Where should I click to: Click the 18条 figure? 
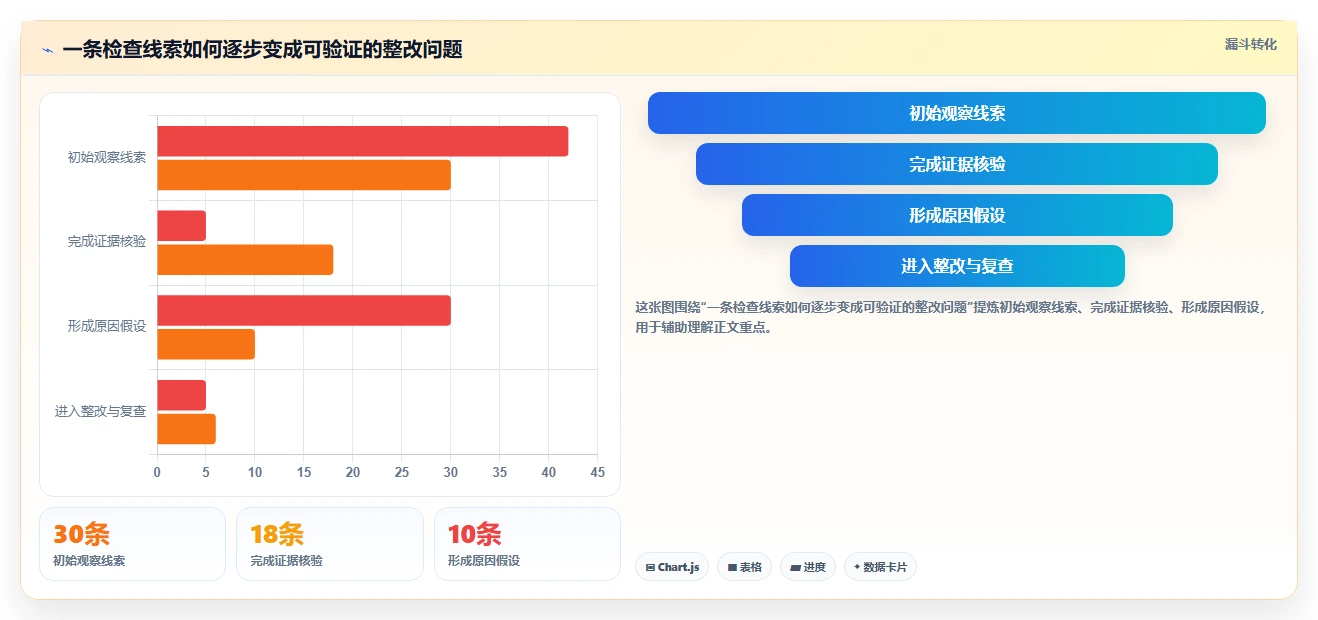[x=277, y=534]
